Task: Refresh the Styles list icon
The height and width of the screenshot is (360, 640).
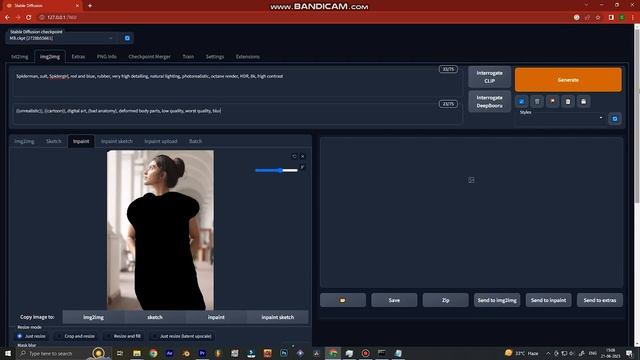Action: pos(615,119)
